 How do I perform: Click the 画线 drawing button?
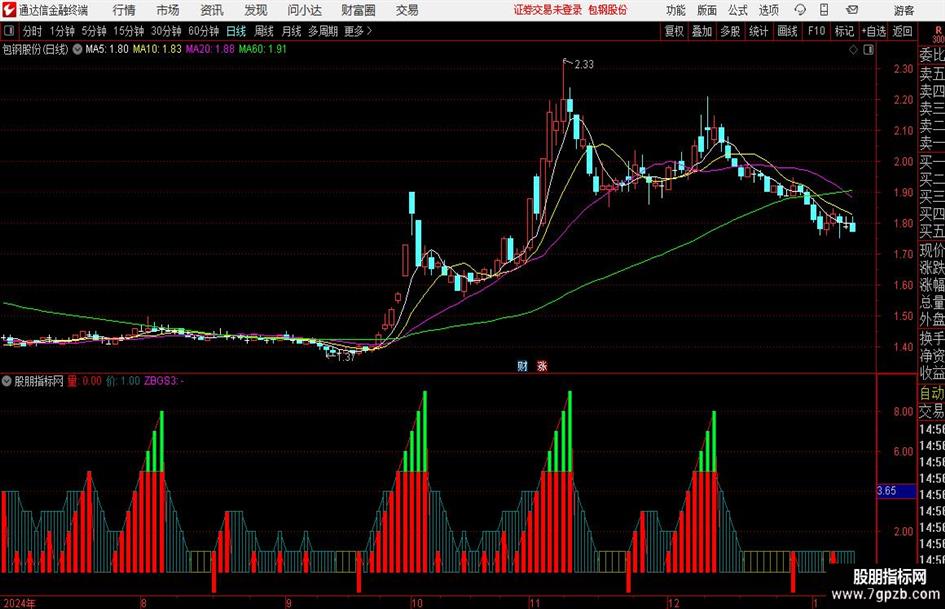click(787, 31)
